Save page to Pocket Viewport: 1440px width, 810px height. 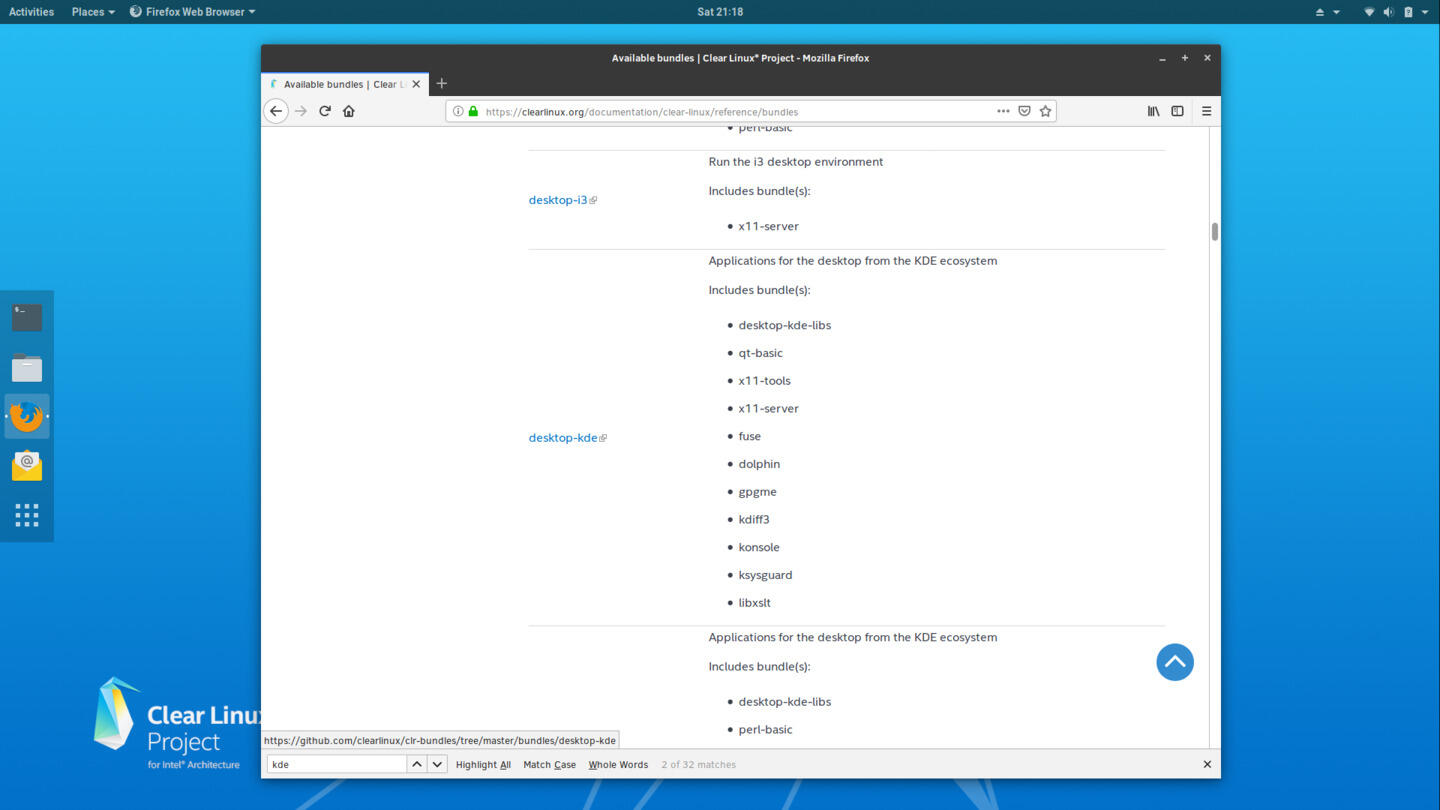tap(1024, 111)
